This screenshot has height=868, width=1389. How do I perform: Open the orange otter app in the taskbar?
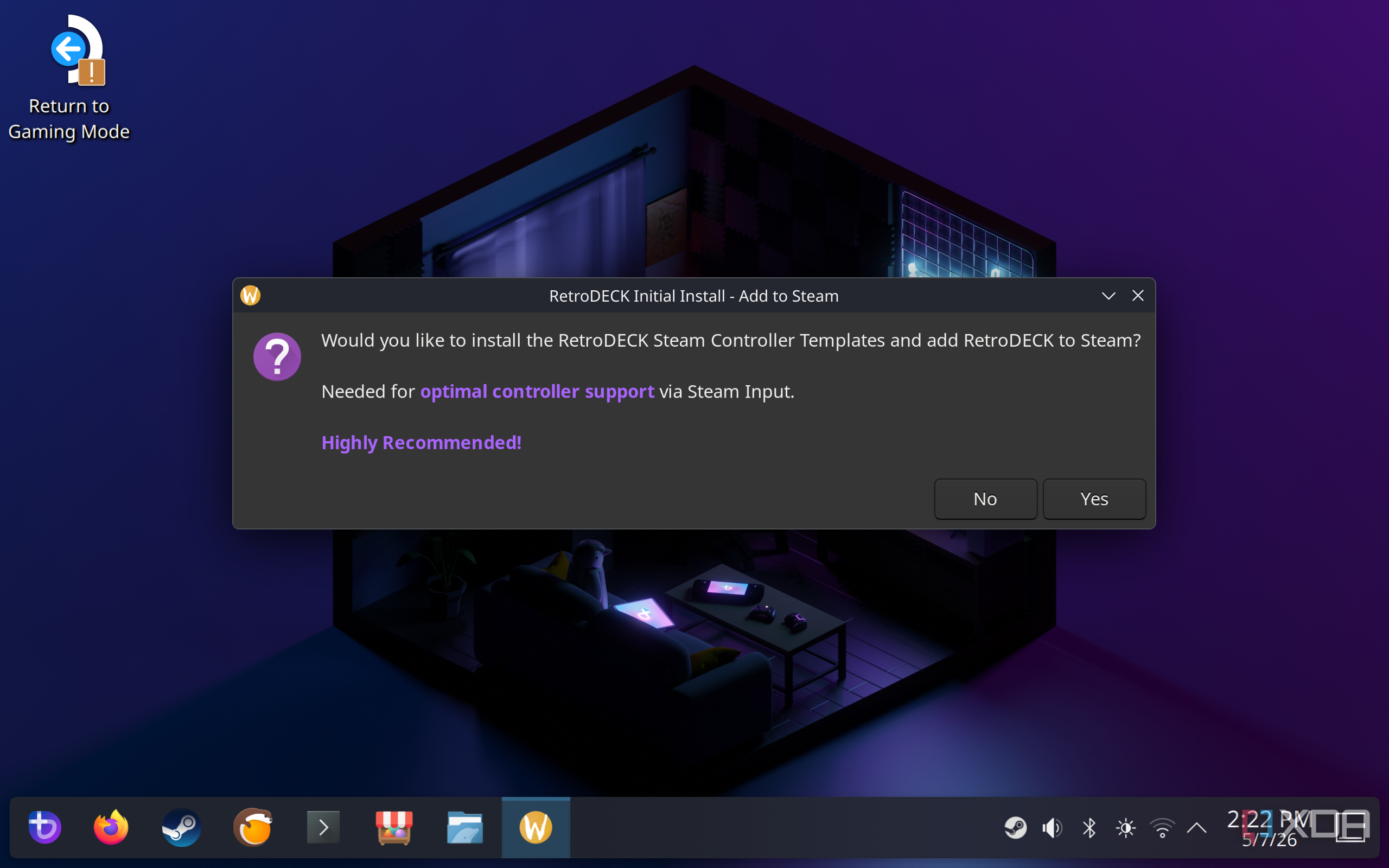(x=252, y=827)
